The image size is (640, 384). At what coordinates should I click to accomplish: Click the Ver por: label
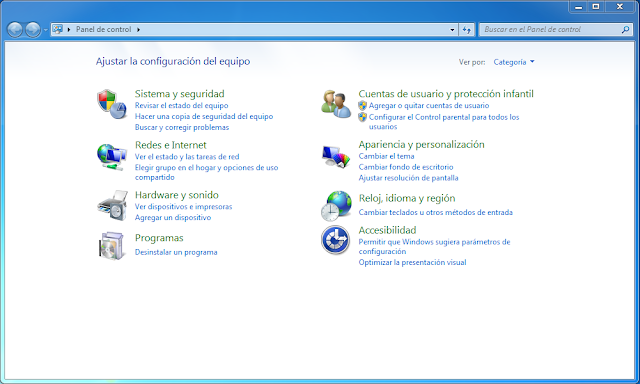pyautogui.click(x=472, y=62)
